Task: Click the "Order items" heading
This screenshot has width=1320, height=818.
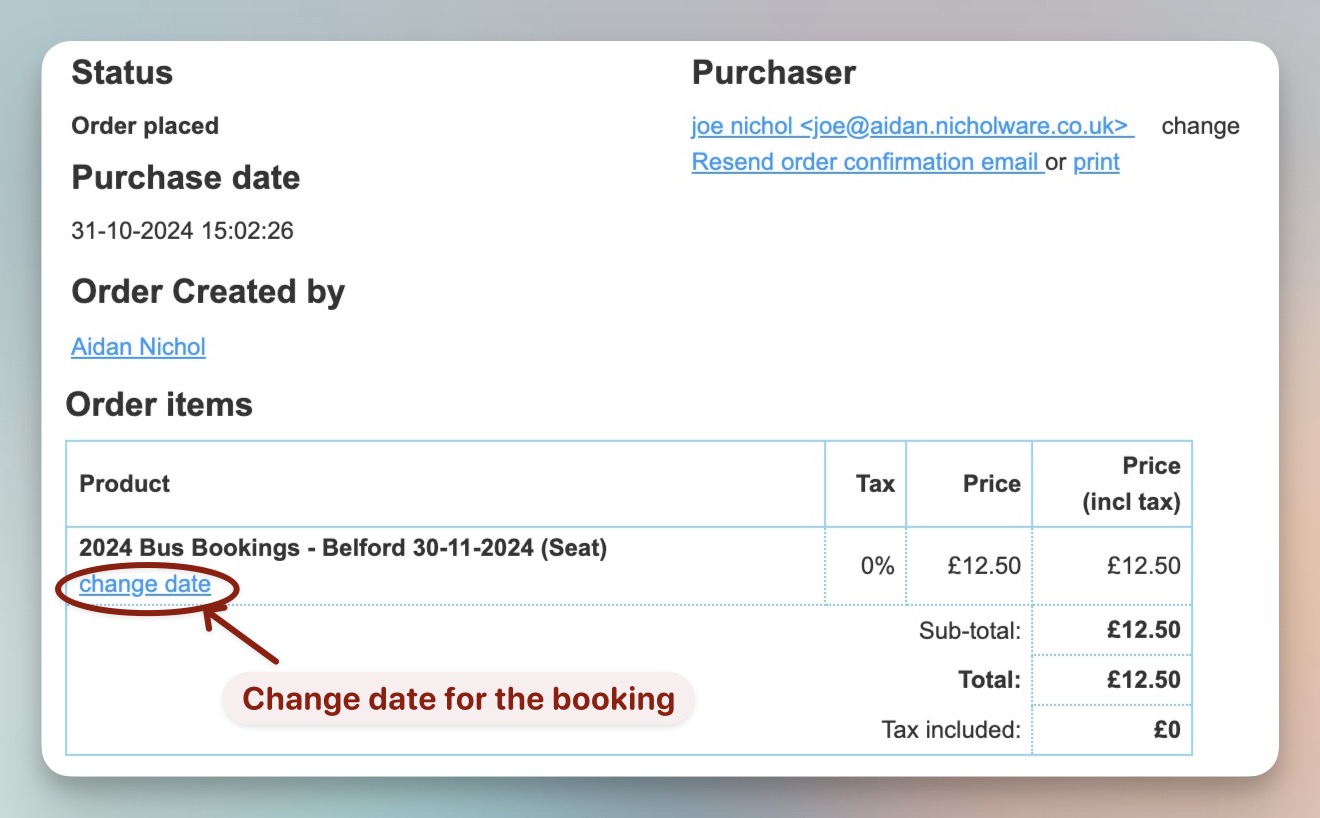Action: tap(159, 405)
